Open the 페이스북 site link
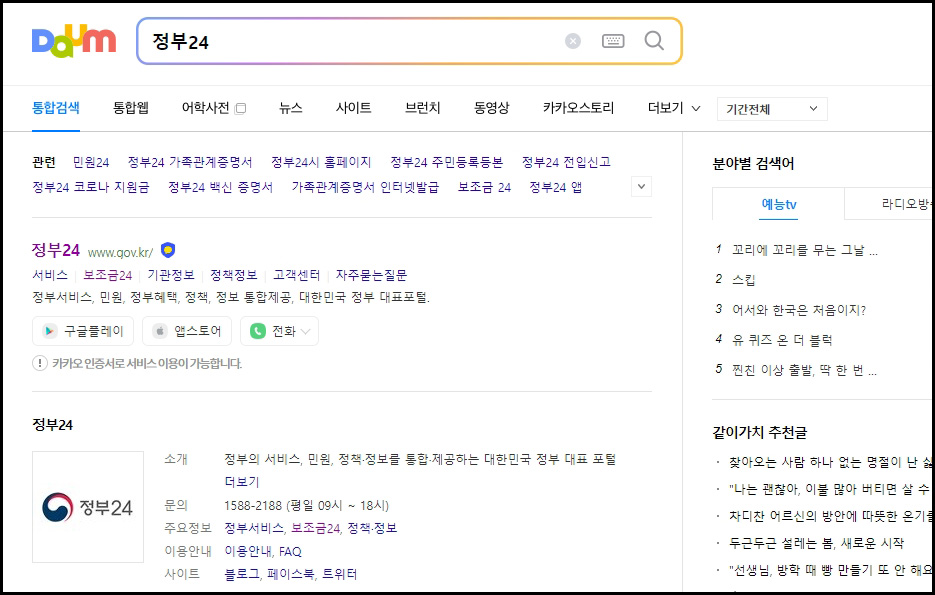The image size is (935, 595). coord(290,574)
